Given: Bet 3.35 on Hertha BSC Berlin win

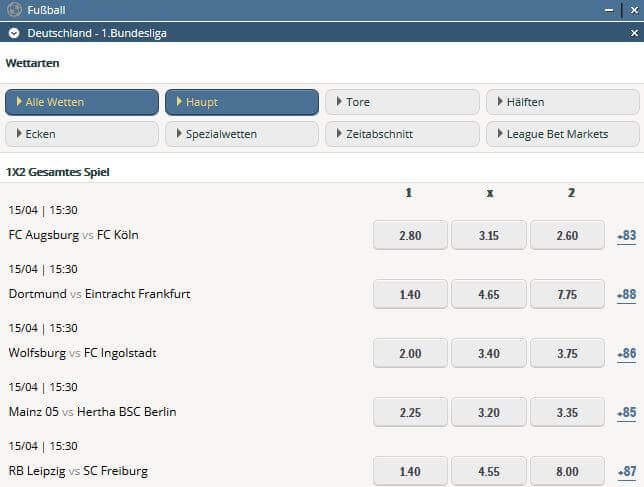Looking at the screenshot, I should (567, 412).
